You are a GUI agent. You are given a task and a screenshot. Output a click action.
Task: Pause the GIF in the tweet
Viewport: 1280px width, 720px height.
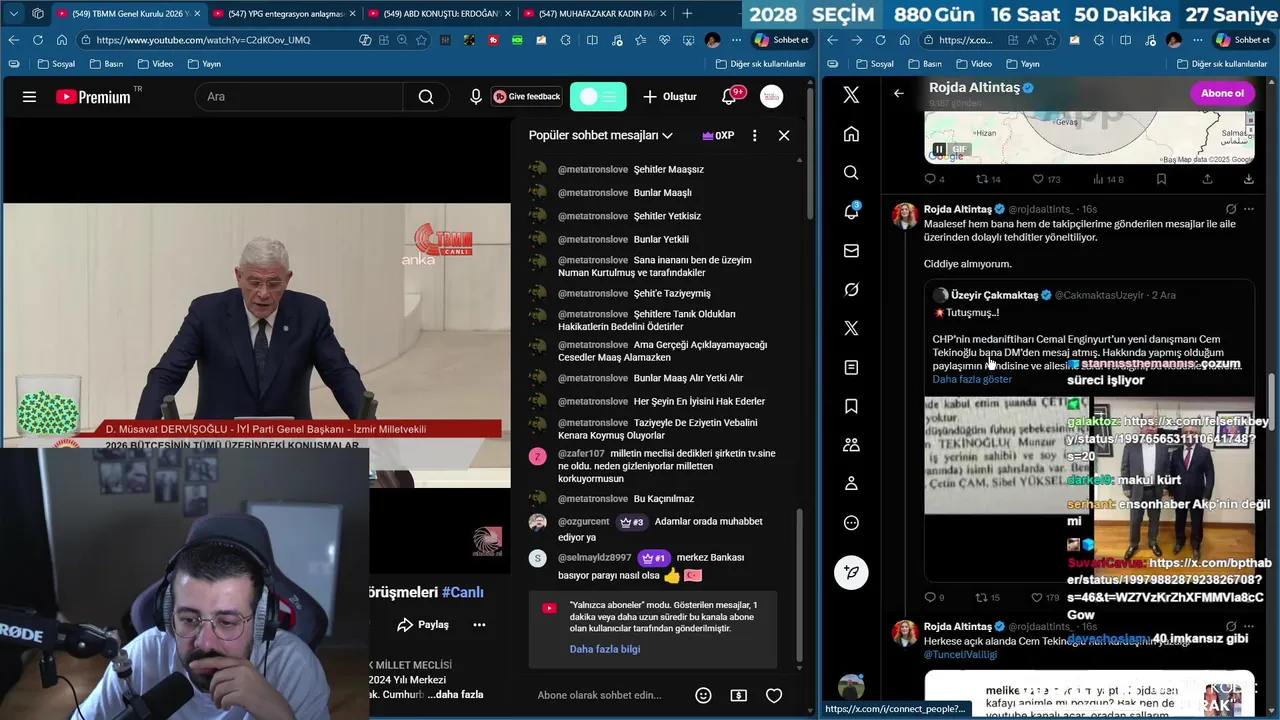click(x=938, y=149)
